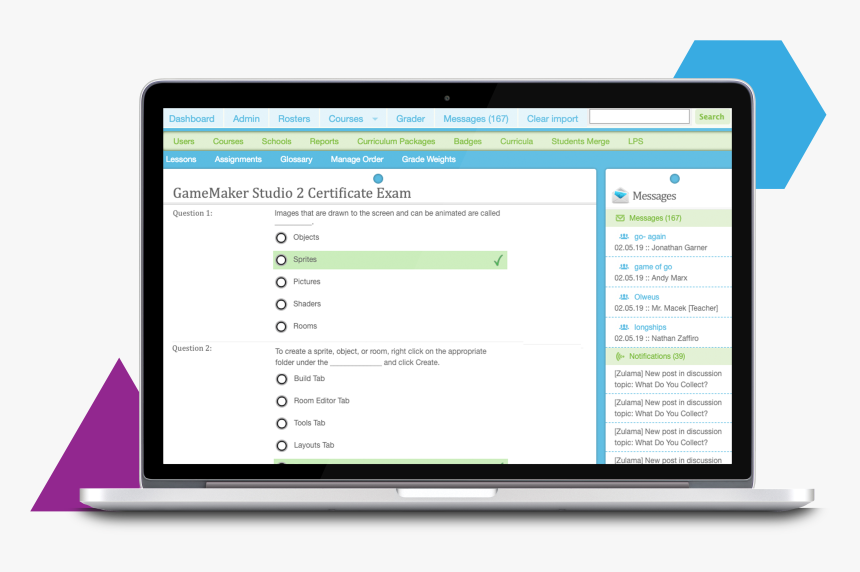Viewport: 860px width, 572px height.
Task: Choose the Room Editor Tab radio option
Action: pyautogui.click(x=281, y=401)
